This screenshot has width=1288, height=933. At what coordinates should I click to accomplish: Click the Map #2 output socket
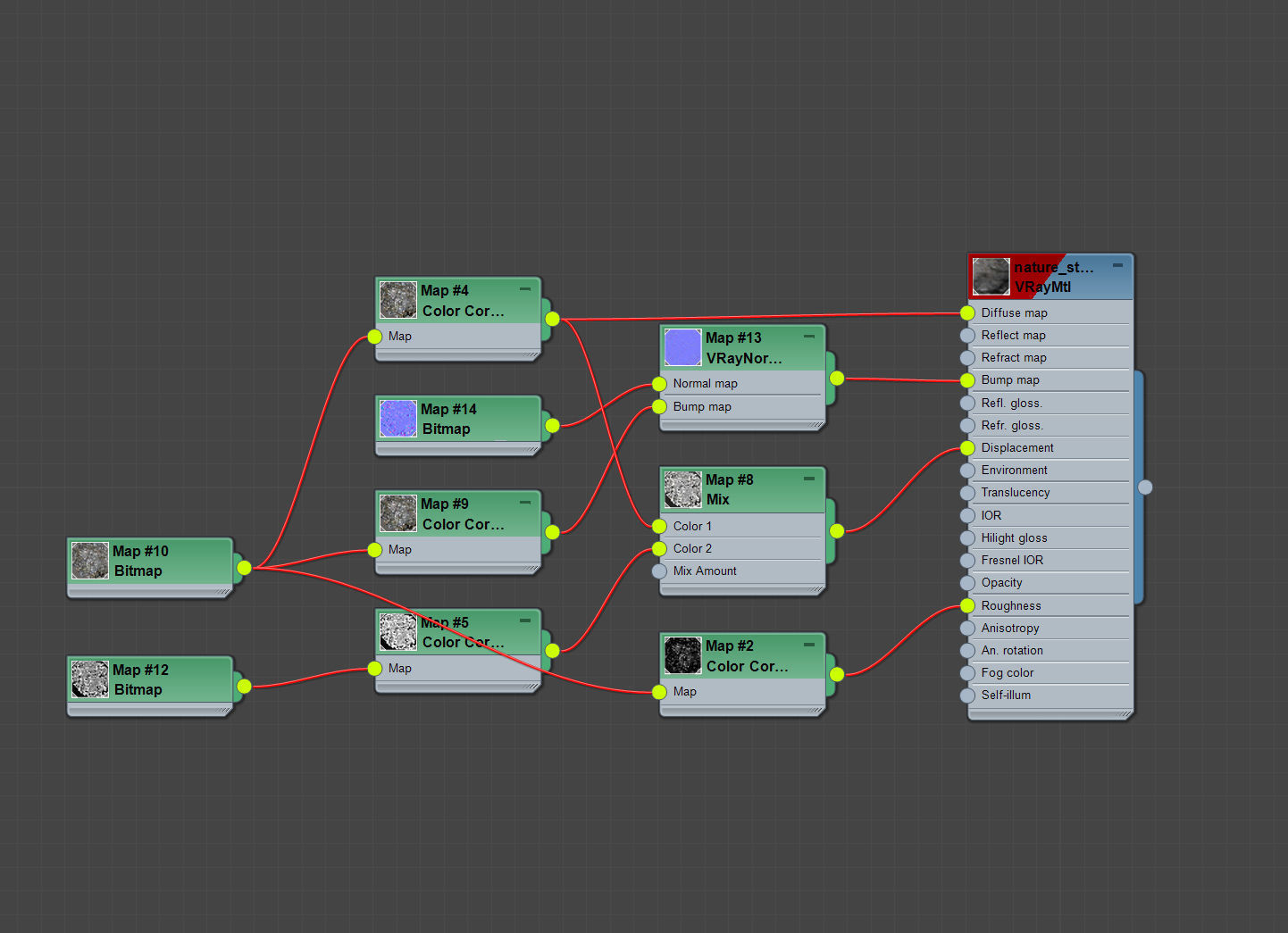(x=836, y=674)
